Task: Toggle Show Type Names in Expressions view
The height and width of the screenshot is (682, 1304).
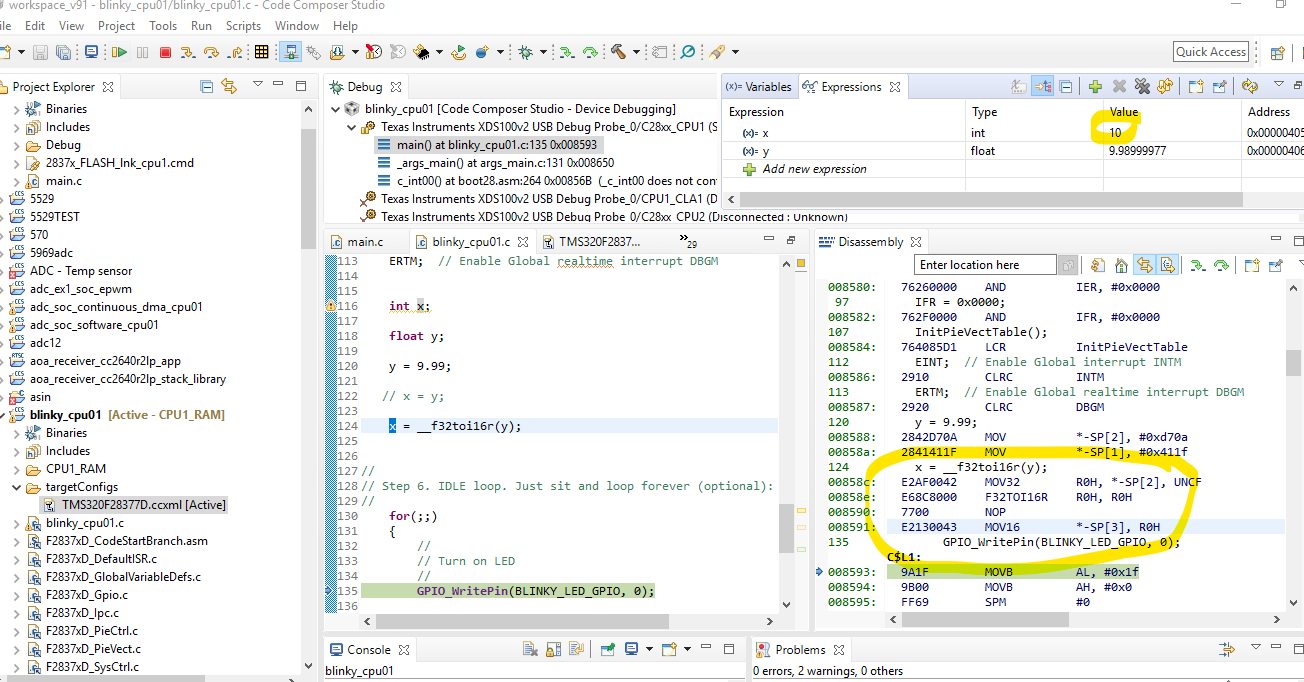Action: (x=1018, y=87)
